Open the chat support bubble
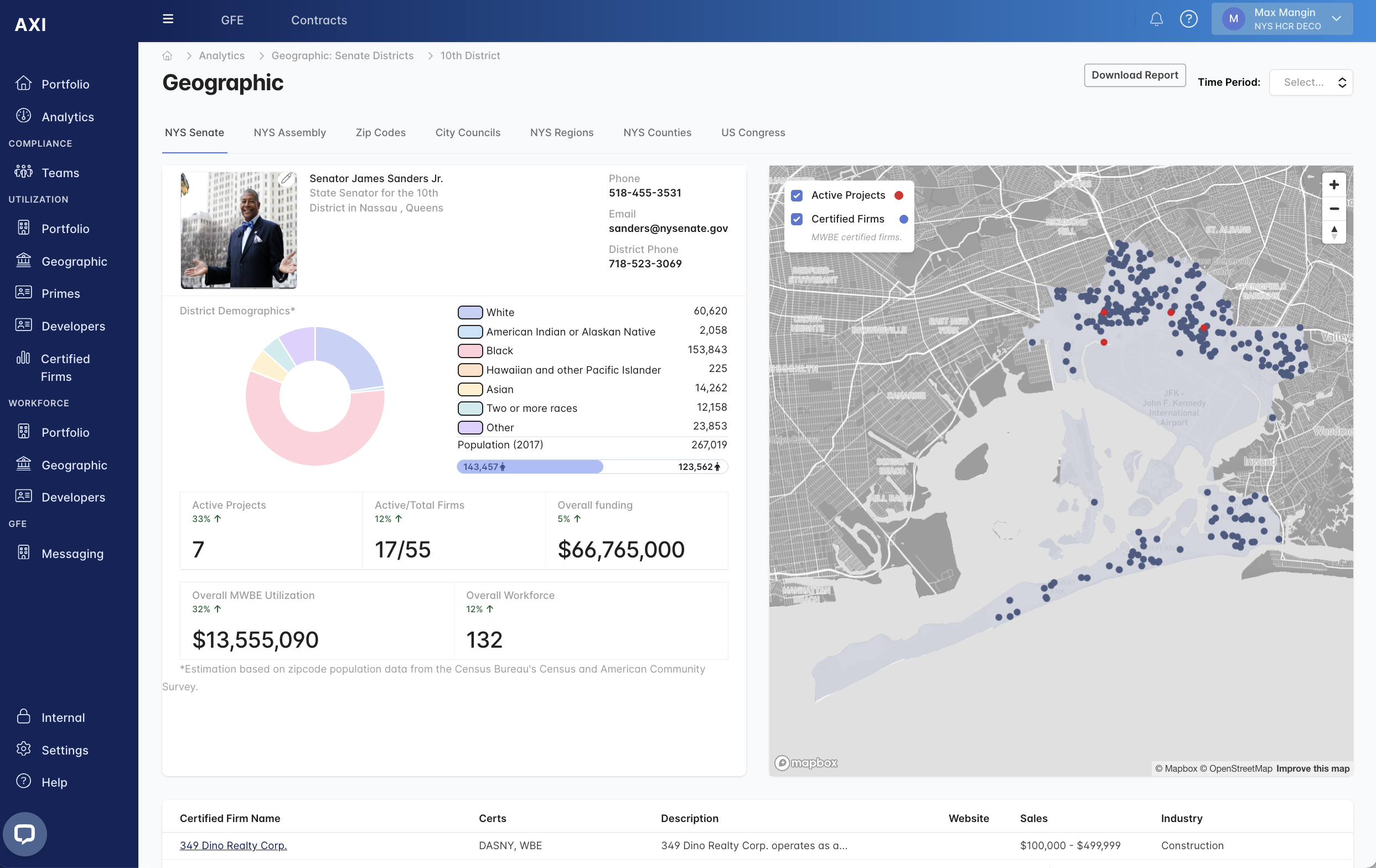Screen dimensions: 1376x868 coord(24,834)
